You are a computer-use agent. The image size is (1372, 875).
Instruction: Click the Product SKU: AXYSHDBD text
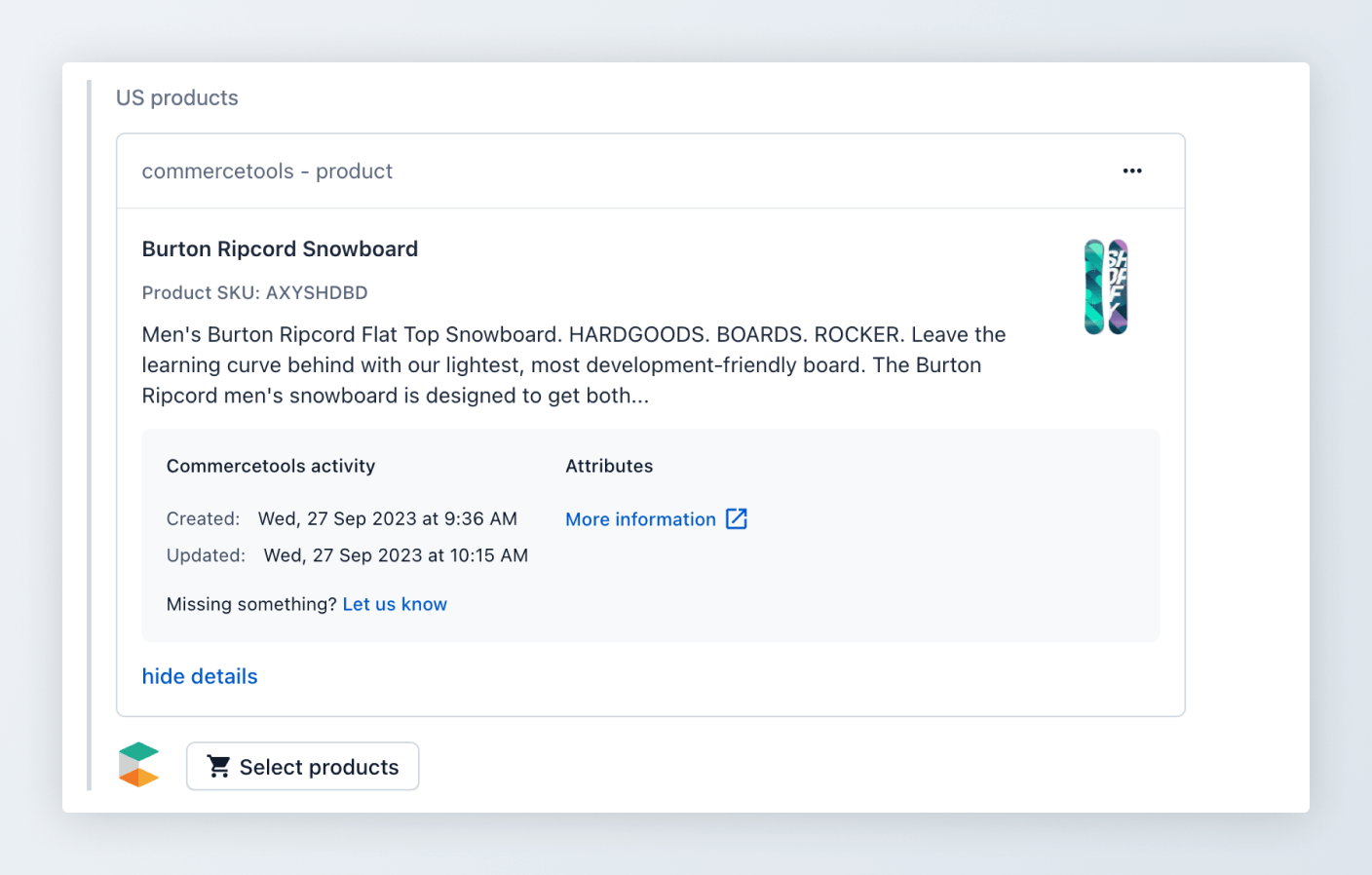point(255,293)
